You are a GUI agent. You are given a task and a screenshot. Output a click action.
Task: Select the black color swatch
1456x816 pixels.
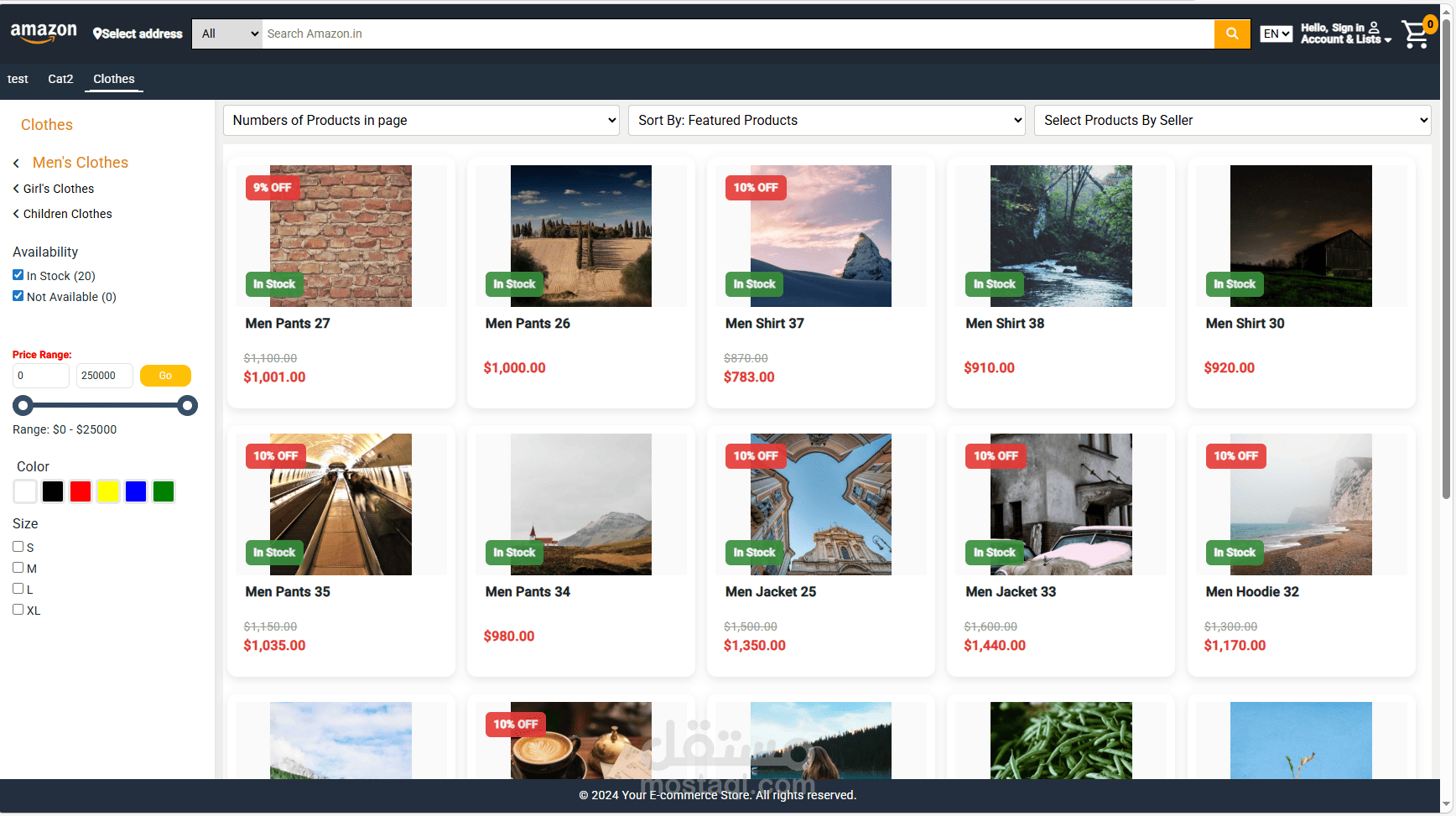point(53,491)
